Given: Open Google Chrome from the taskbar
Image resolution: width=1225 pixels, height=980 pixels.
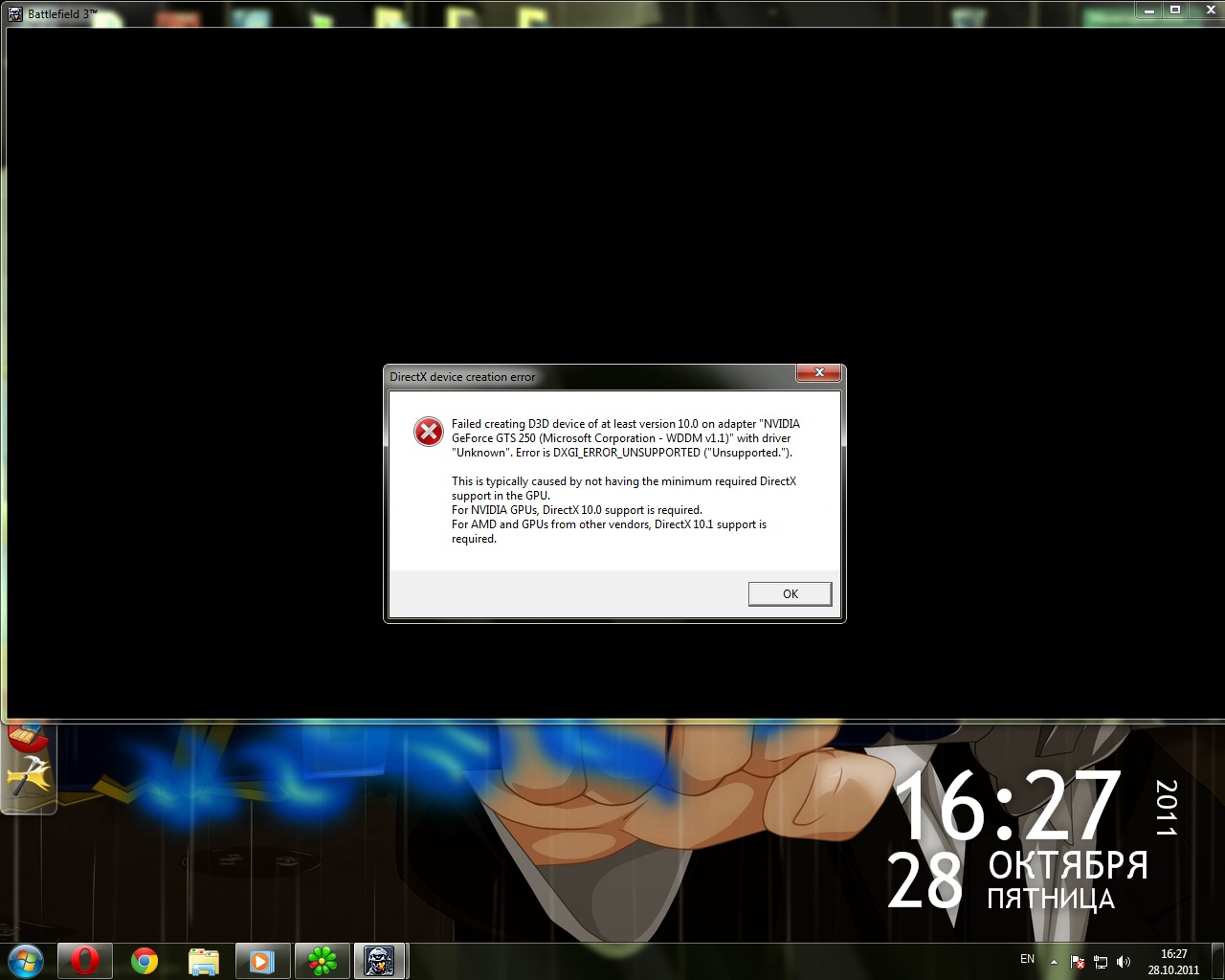Looking at the screenshot, I should coord(145,961).
